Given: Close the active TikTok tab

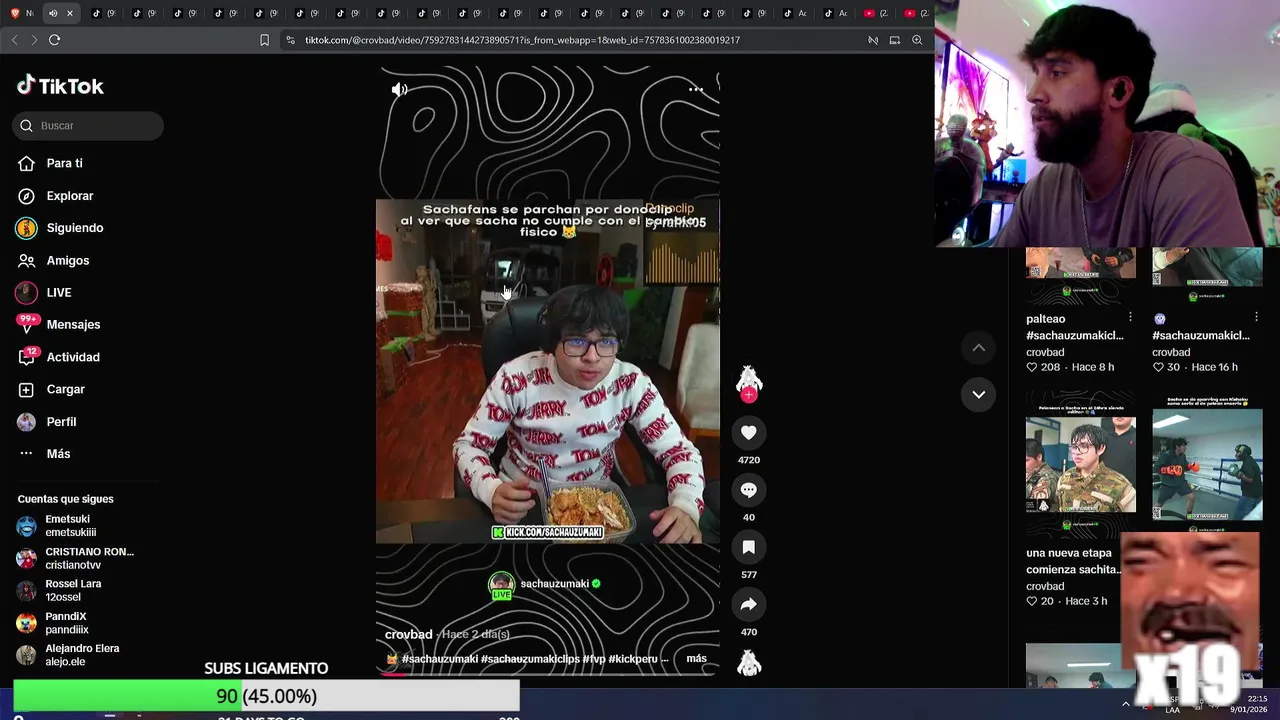Looking at the screenshot, I should [x=69, y=13].
